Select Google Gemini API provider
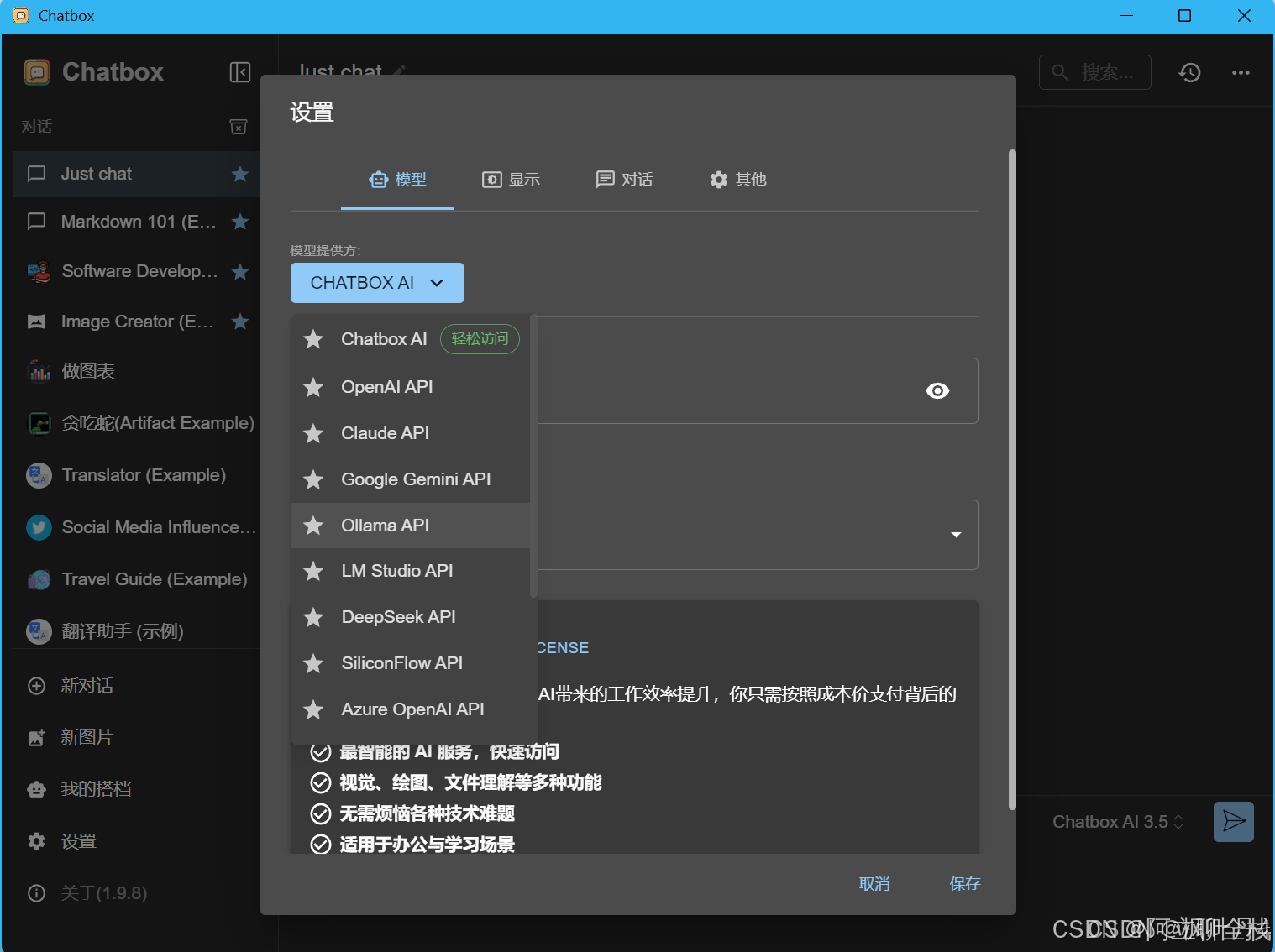Viewport: 1275px width, 952px height. (x=410, y=479)
